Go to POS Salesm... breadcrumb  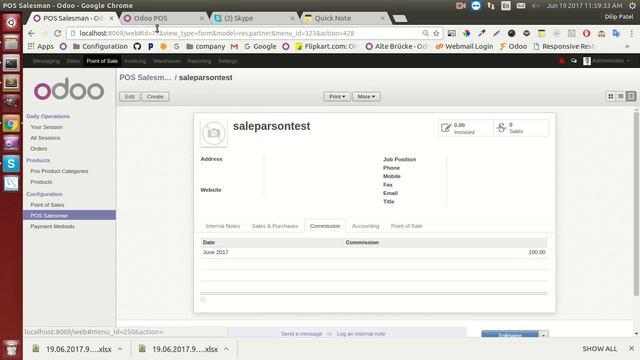[x=145, y=78]
